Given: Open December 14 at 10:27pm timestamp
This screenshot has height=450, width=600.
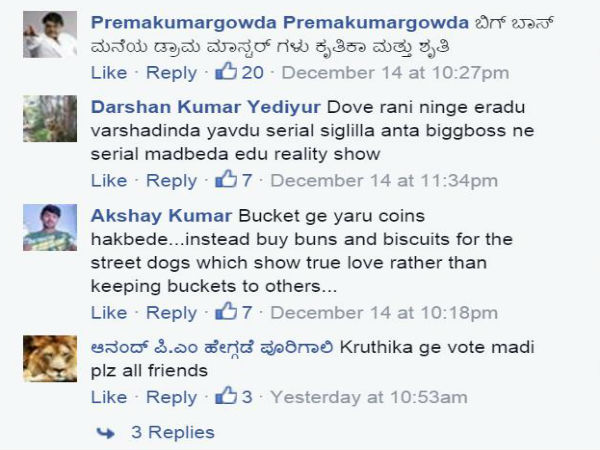Looking at the screenshot, I should (395, 73).
